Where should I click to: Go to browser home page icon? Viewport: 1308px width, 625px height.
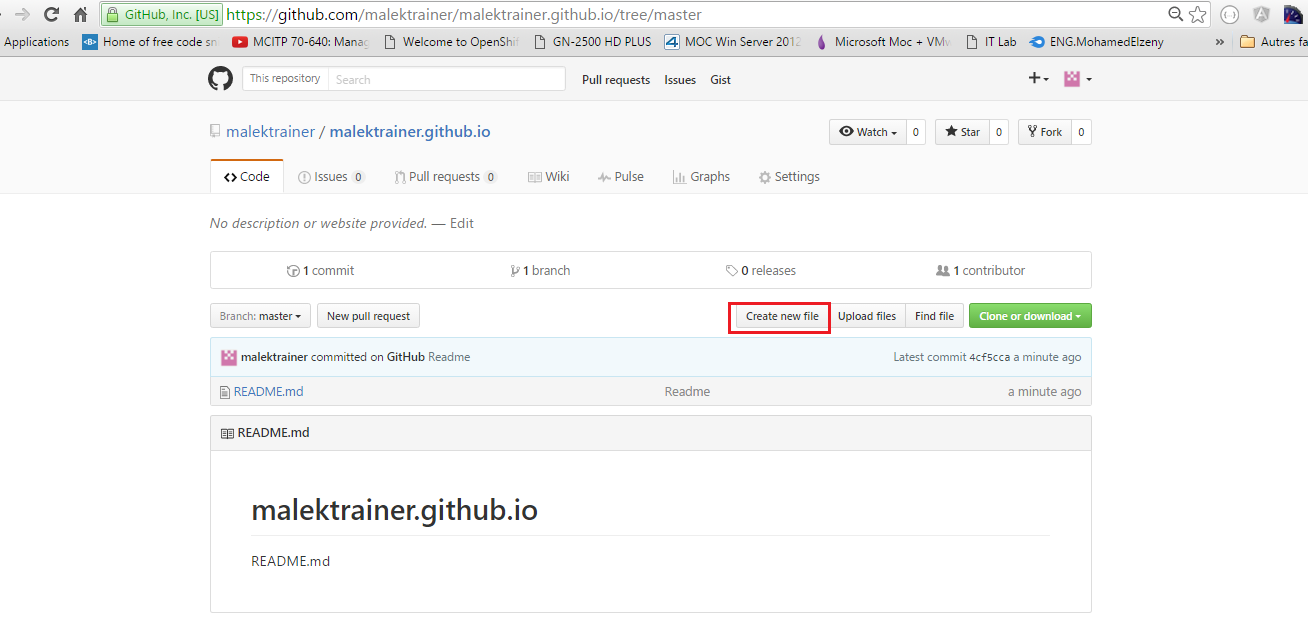(81, 15)
